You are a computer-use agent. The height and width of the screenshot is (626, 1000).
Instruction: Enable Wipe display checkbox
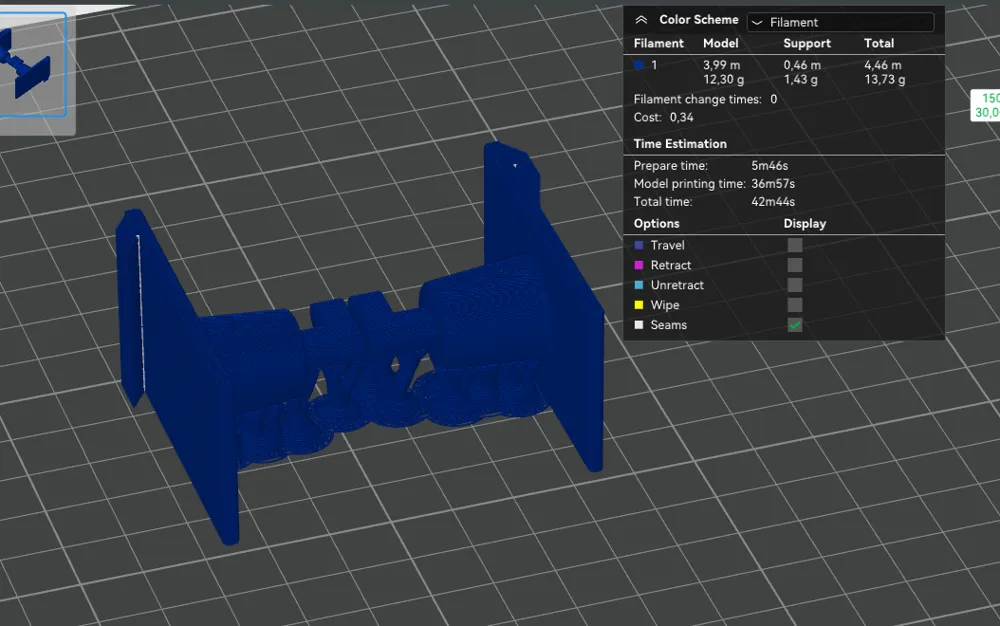[795, 305]
